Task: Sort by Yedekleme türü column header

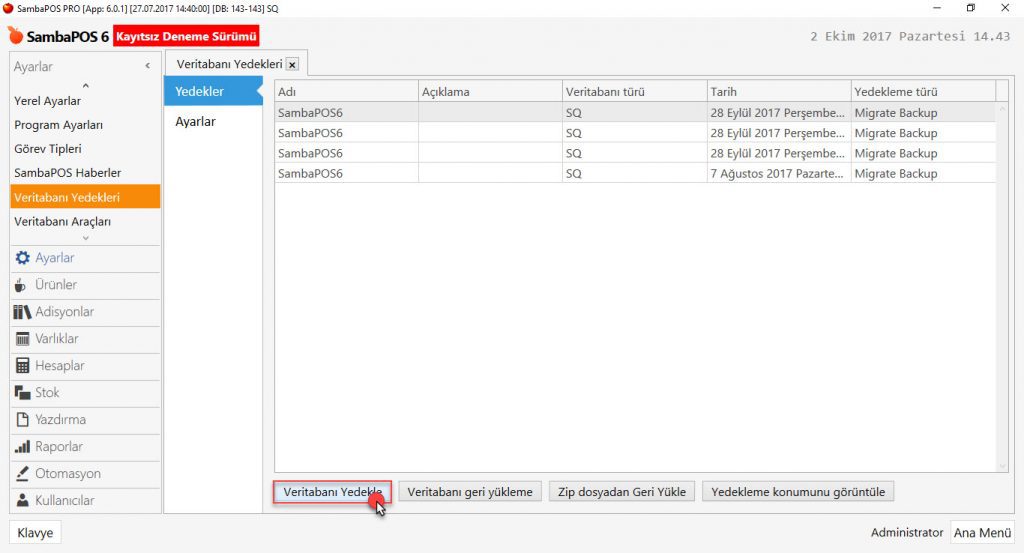Action: 923,91
